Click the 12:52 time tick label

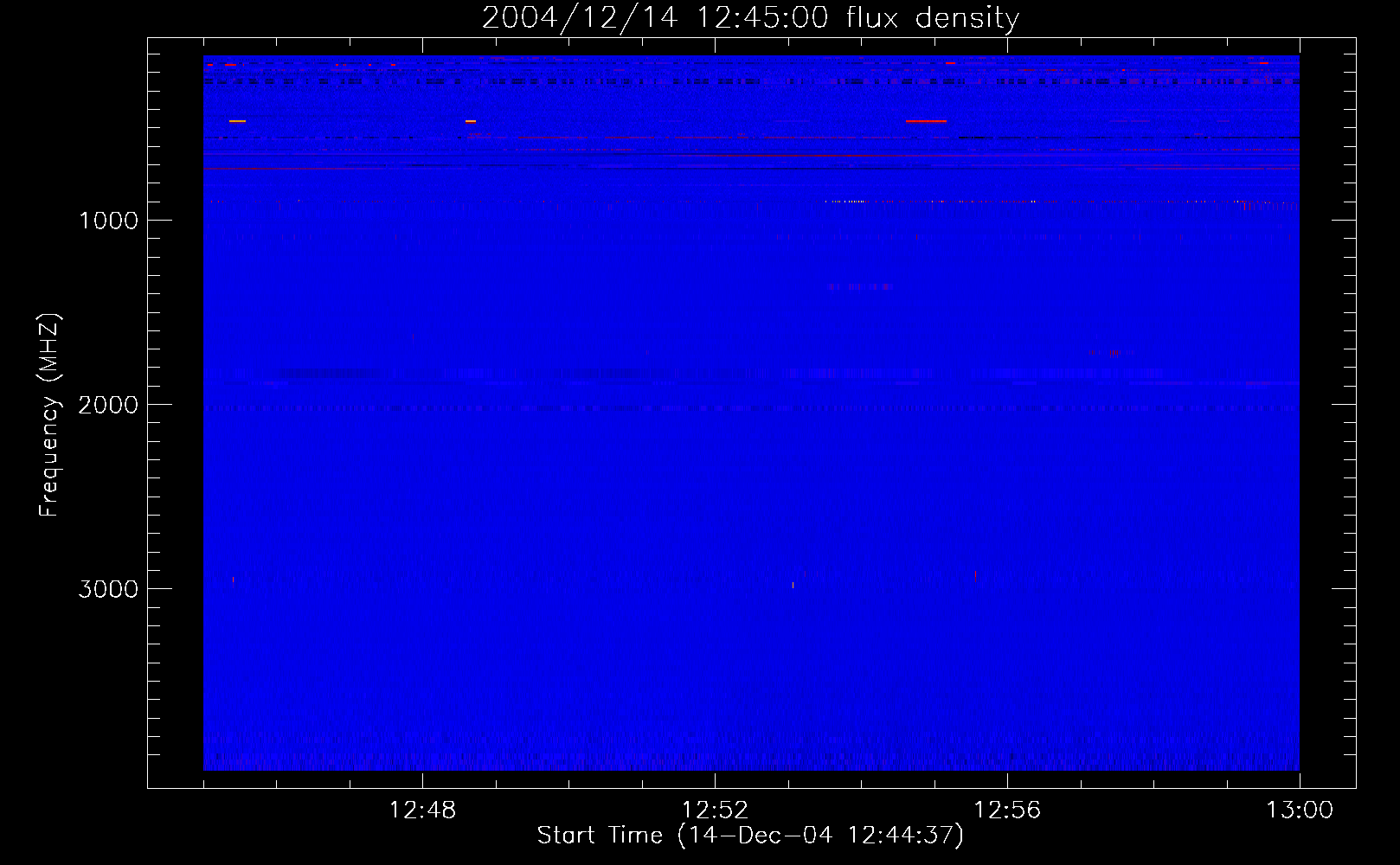(x=715, y=811)
